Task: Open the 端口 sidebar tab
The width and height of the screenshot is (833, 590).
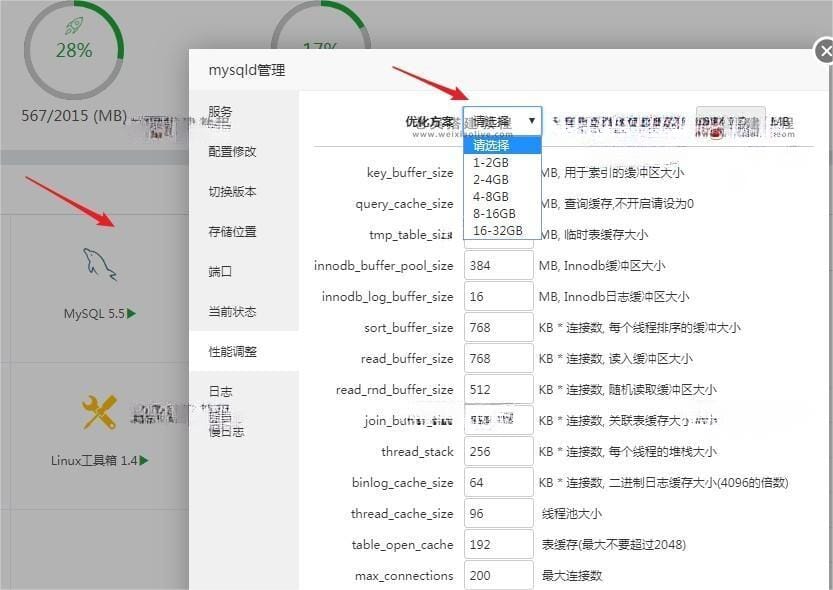Action: click(x=244, y=271)
